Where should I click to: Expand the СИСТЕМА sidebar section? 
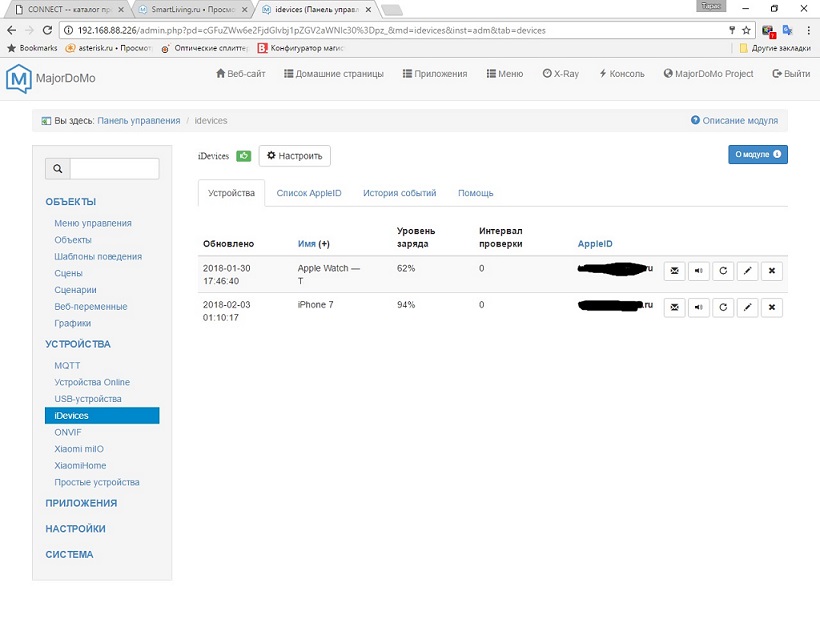(69, 554)
